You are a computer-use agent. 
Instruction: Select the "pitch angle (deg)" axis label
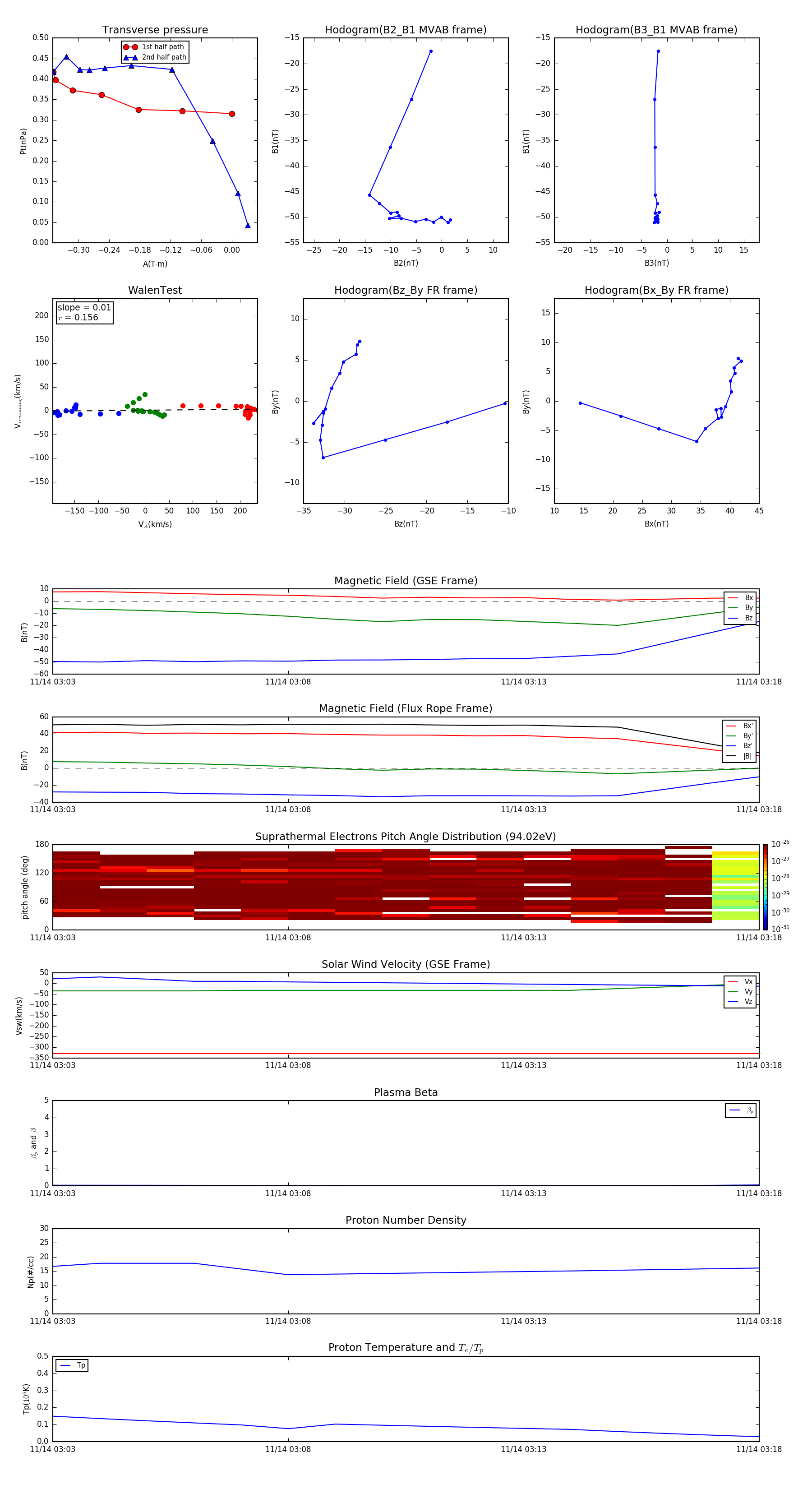point(25,887)
